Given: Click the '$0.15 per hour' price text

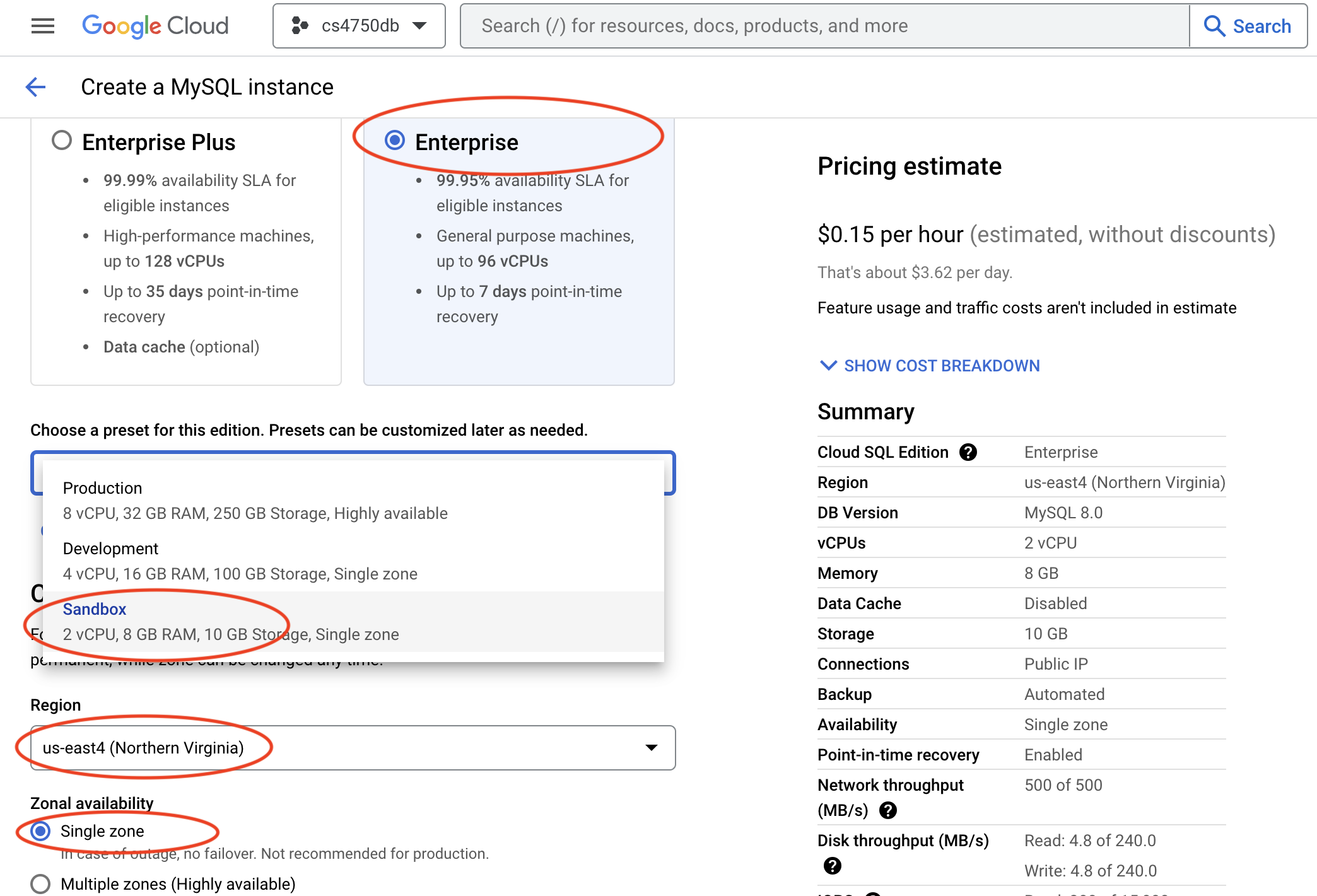Looking at the screenshot, I should tap(891, 235).
